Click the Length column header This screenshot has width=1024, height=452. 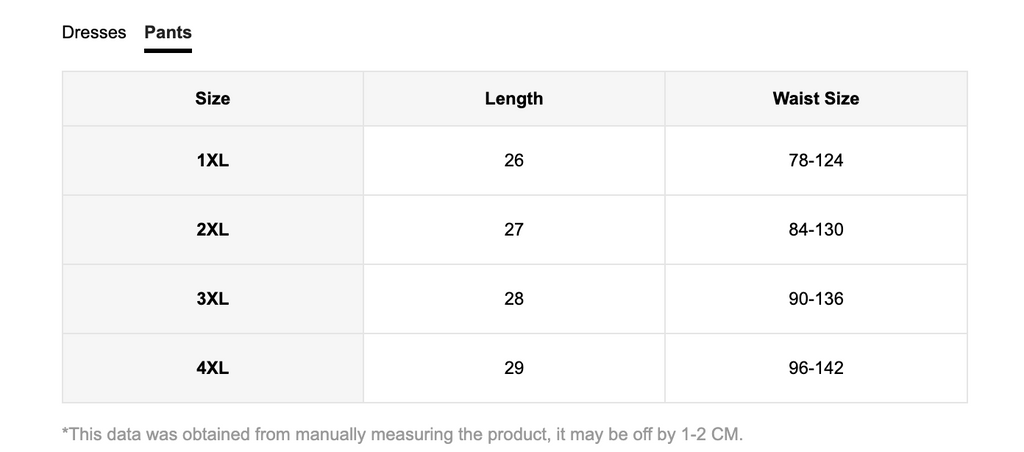[x=514, y=99]
